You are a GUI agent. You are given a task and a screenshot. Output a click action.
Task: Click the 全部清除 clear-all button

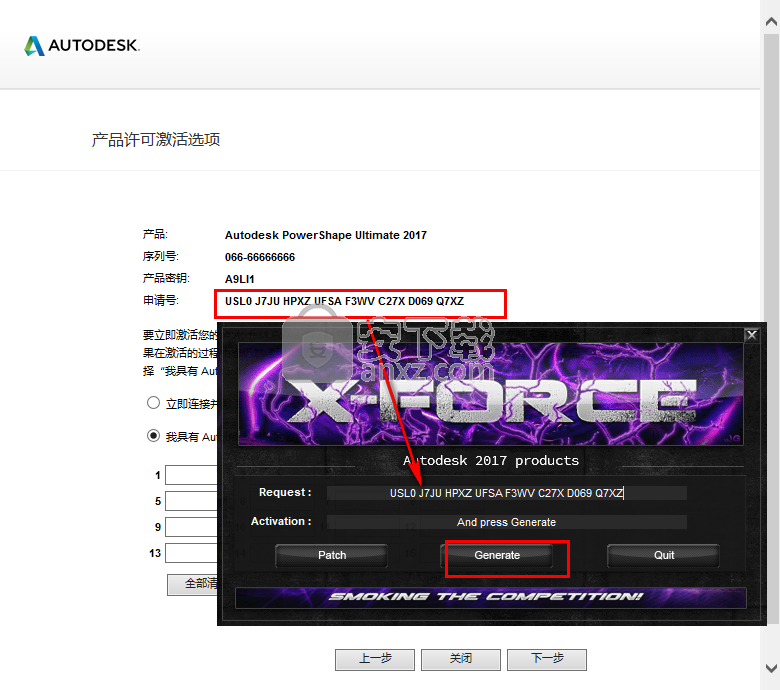[x=193, y=584]
